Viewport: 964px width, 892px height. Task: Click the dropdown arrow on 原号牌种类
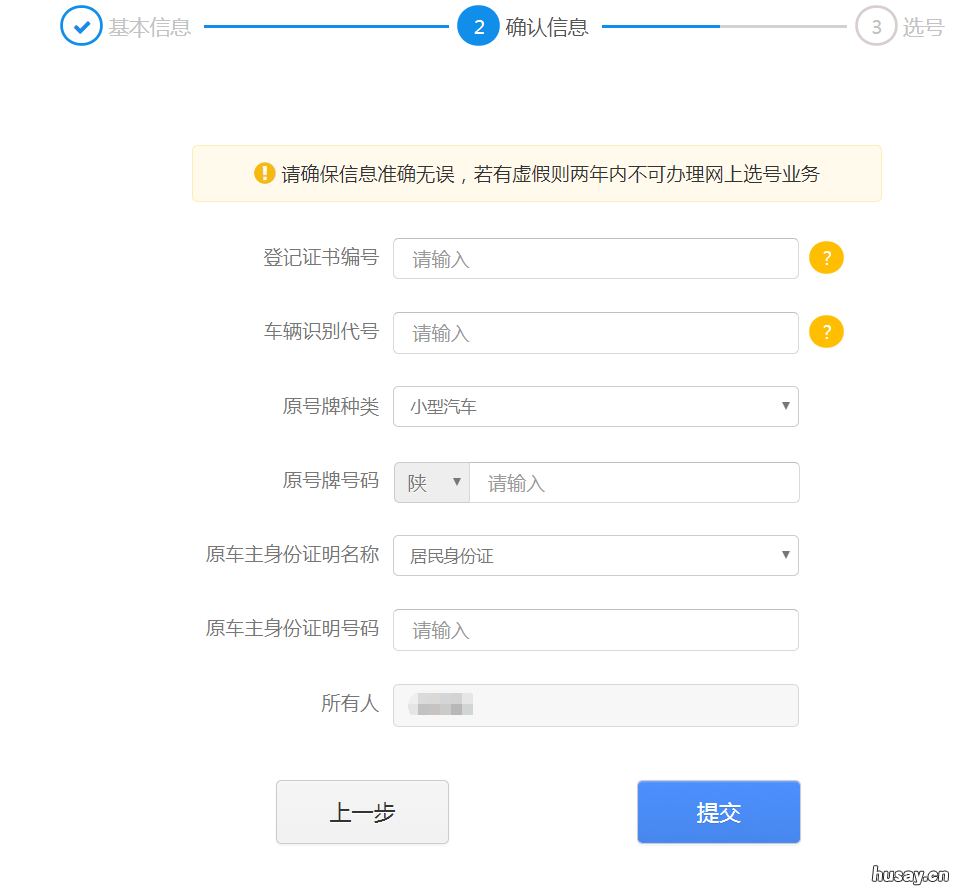[785, 406]
